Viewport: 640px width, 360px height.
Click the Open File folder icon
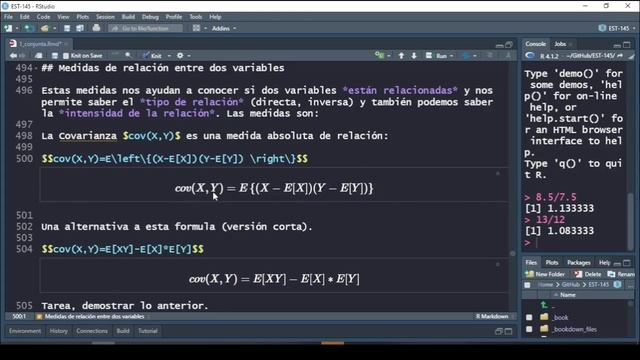pos(44,28)
